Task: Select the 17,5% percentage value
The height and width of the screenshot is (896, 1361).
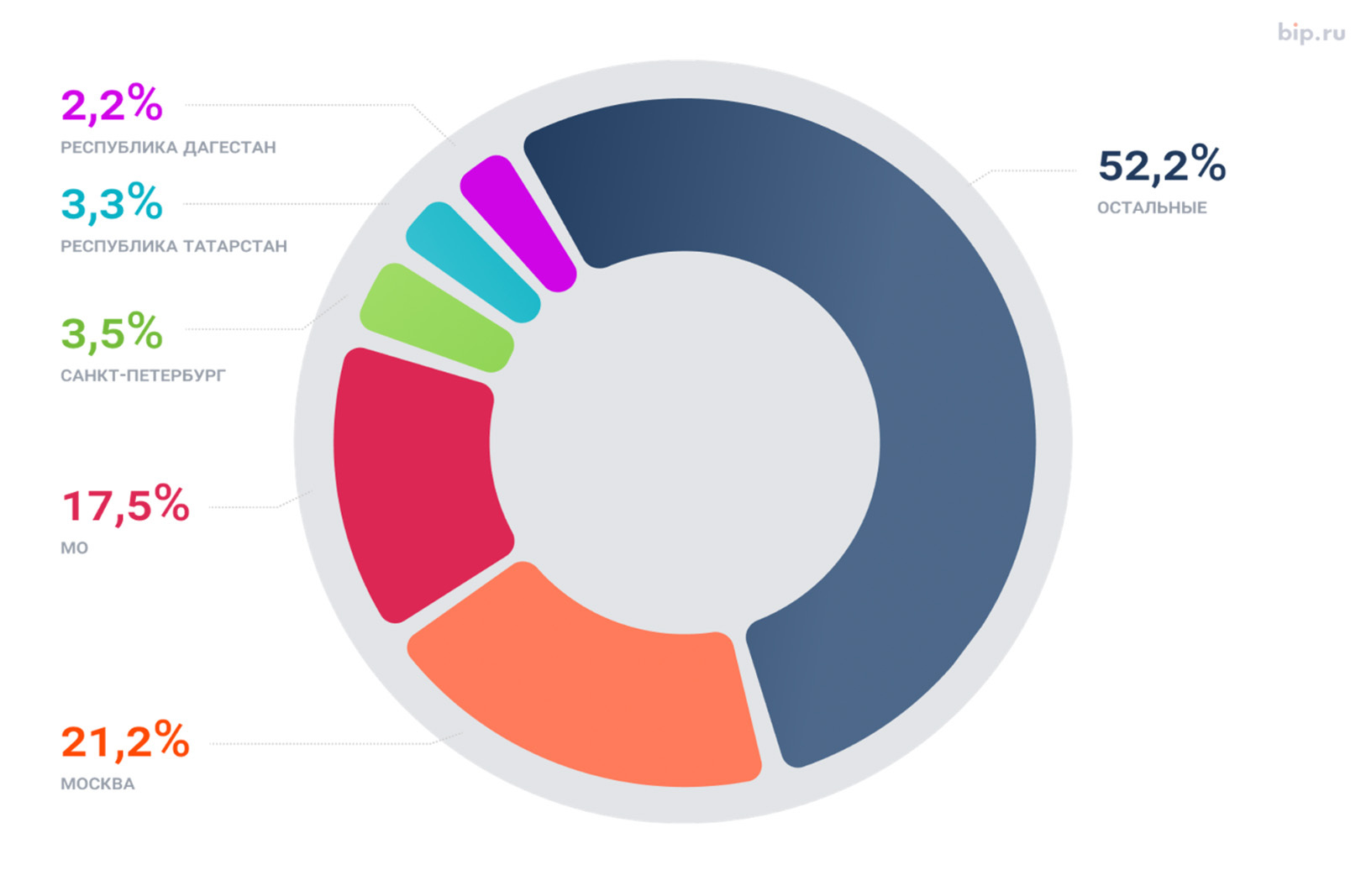Action: coord(126,506)
